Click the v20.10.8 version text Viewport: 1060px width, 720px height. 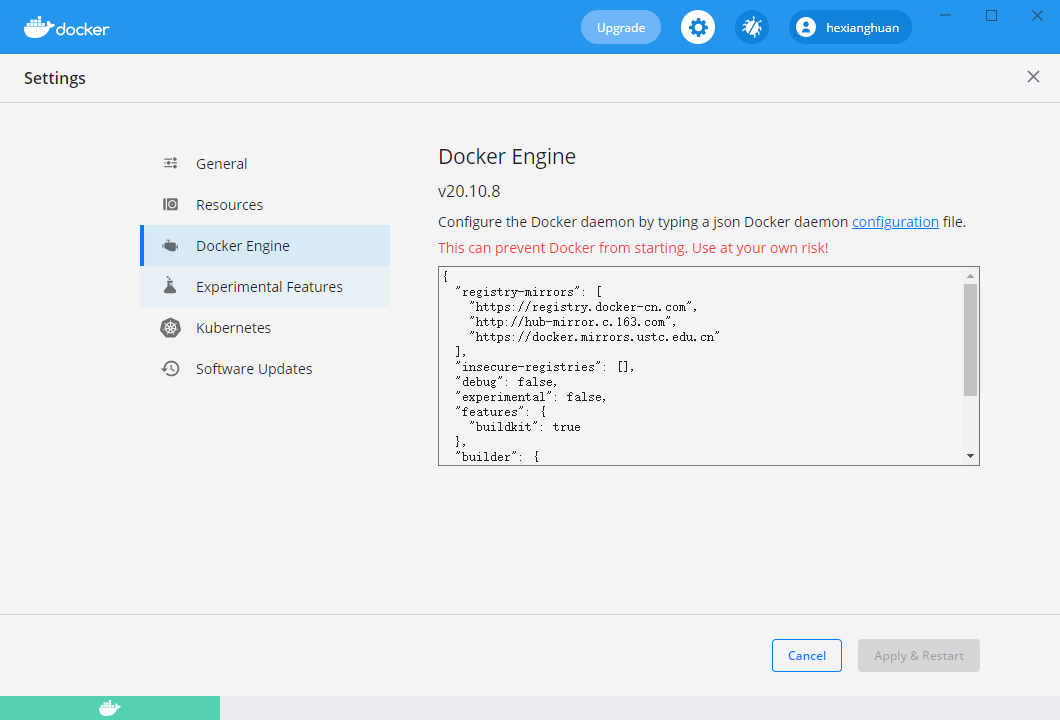coord(469,191)
